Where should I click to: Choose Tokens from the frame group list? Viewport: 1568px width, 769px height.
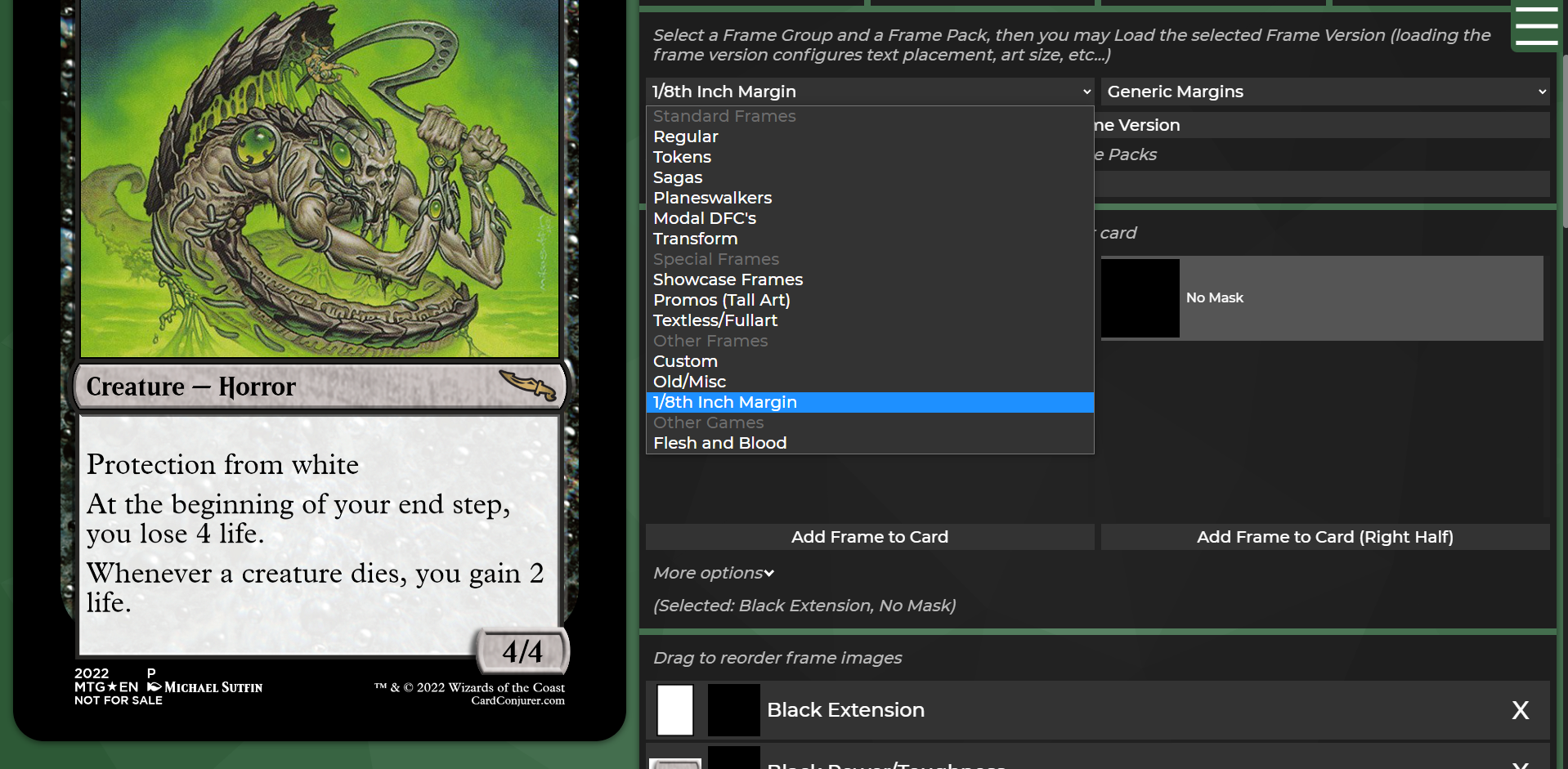tap(870, 157)
